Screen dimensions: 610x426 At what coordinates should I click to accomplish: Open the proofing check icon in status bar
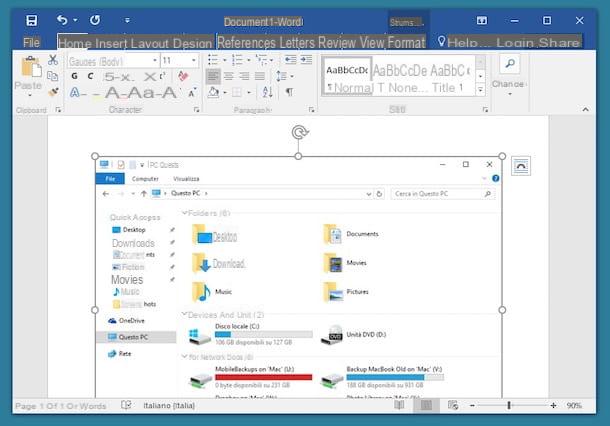126,405
